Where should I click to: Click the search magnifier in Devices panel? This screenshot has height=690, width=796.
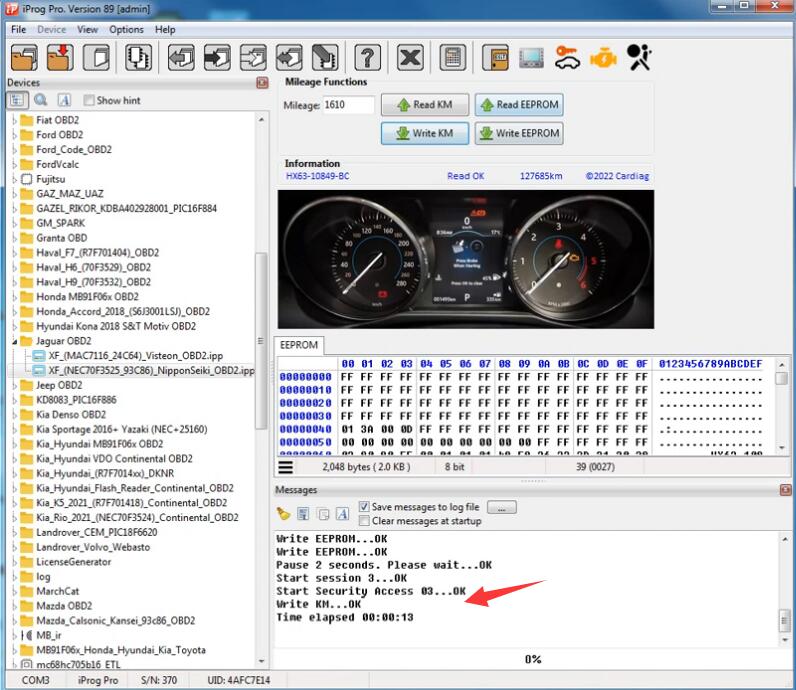(41, 100)
